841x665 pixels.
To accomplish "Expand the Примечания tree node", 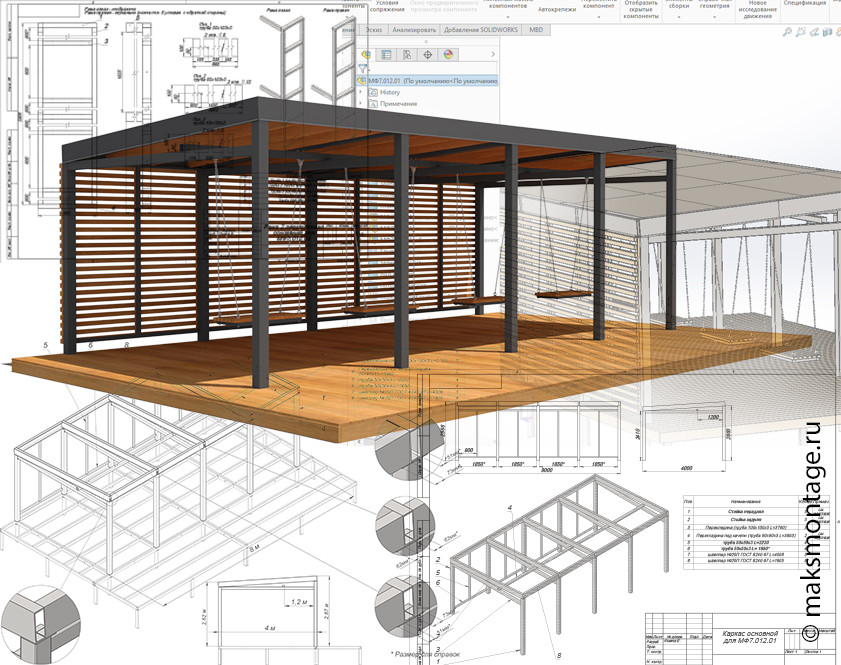I will (360, 104).
